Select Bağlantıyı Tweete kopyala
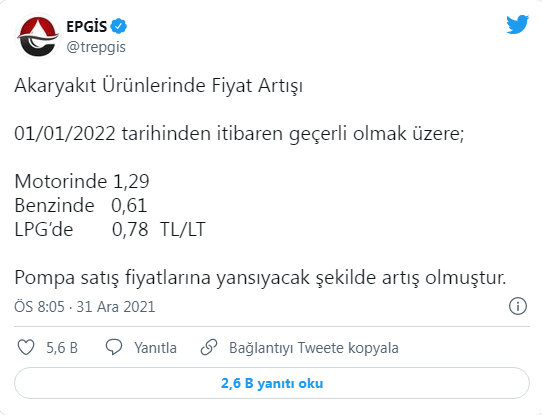 click(x=314, y=348)
